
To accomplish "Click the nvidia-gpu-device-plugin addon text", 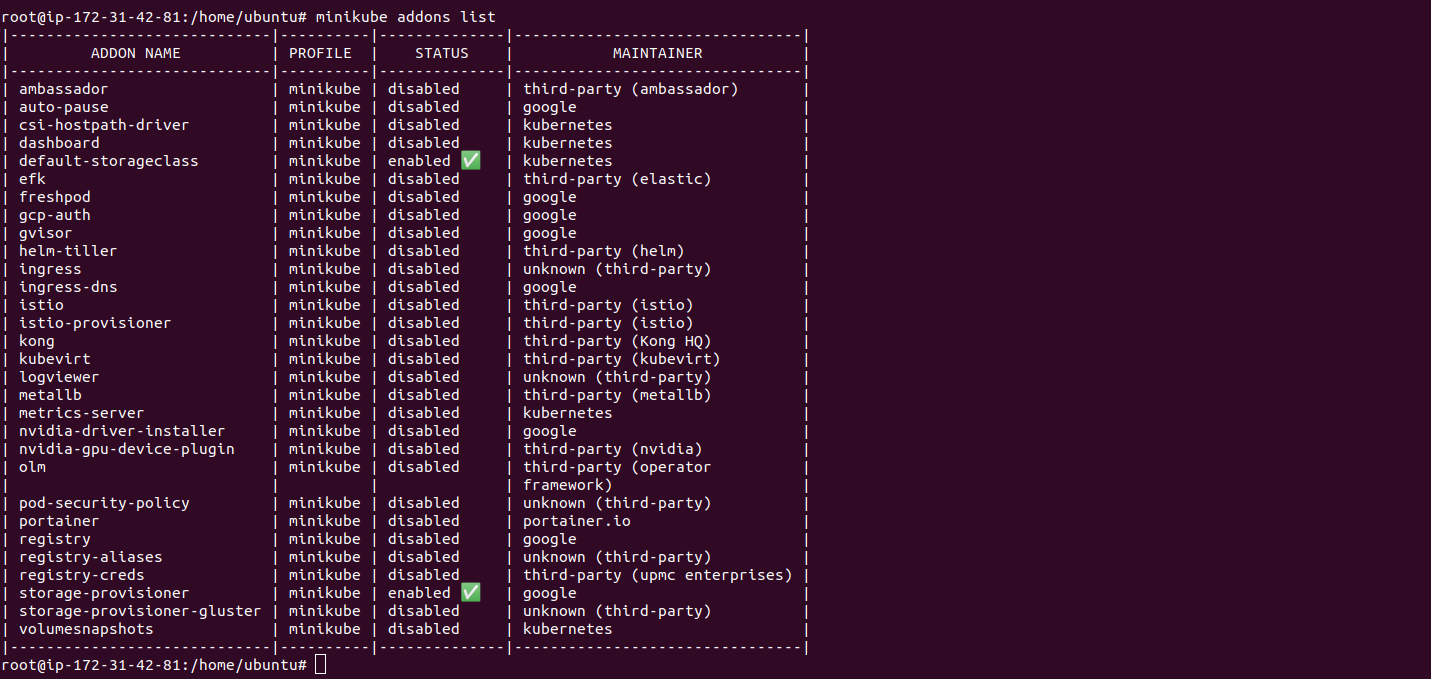I will coord(126,449).
